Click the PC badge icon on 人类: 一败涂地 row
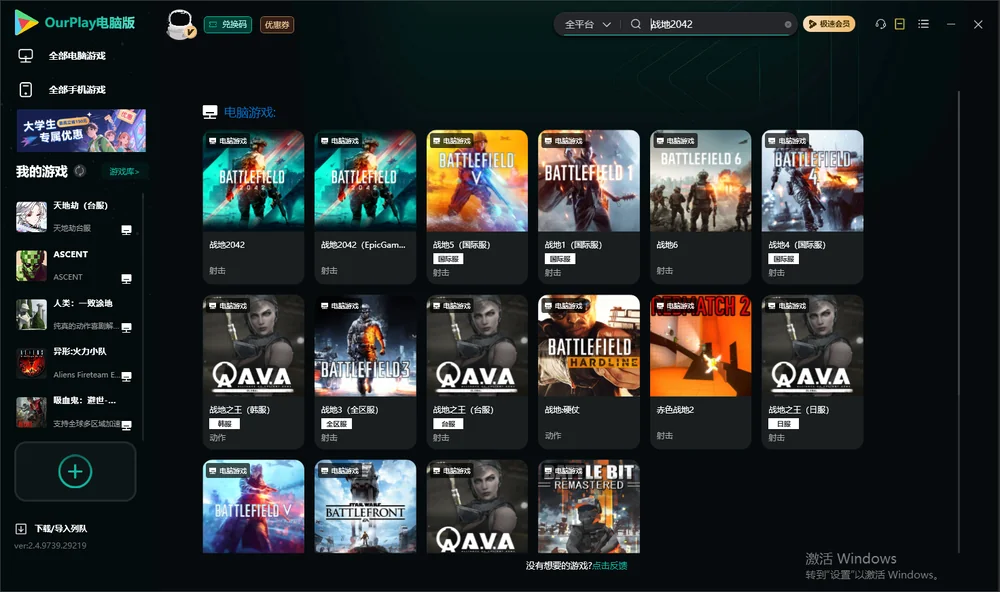This screenshot has width=1000, height=592. point(126,328)
